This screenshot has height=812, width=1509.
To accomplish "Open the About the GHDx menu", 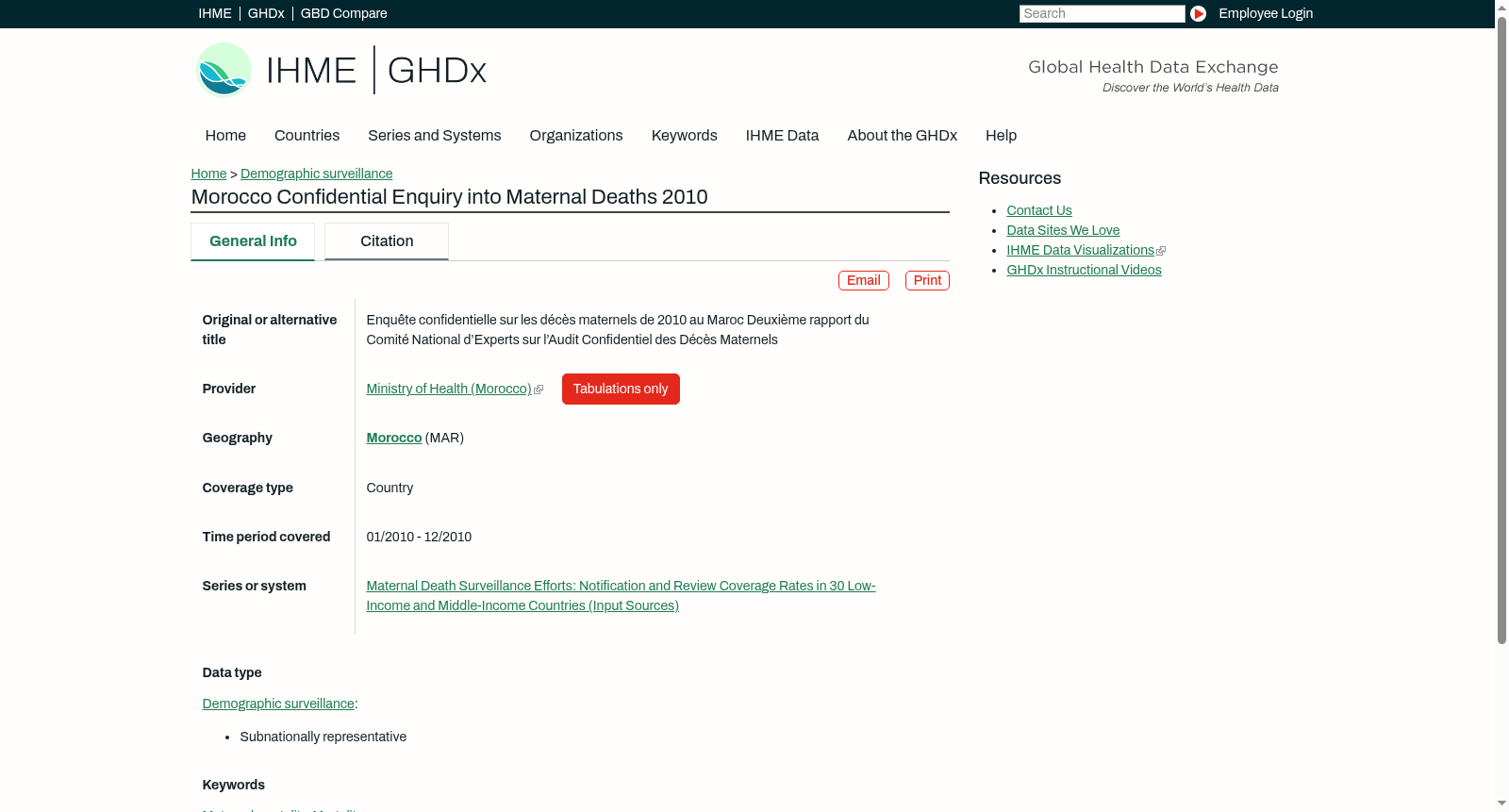I will point(902,135).
